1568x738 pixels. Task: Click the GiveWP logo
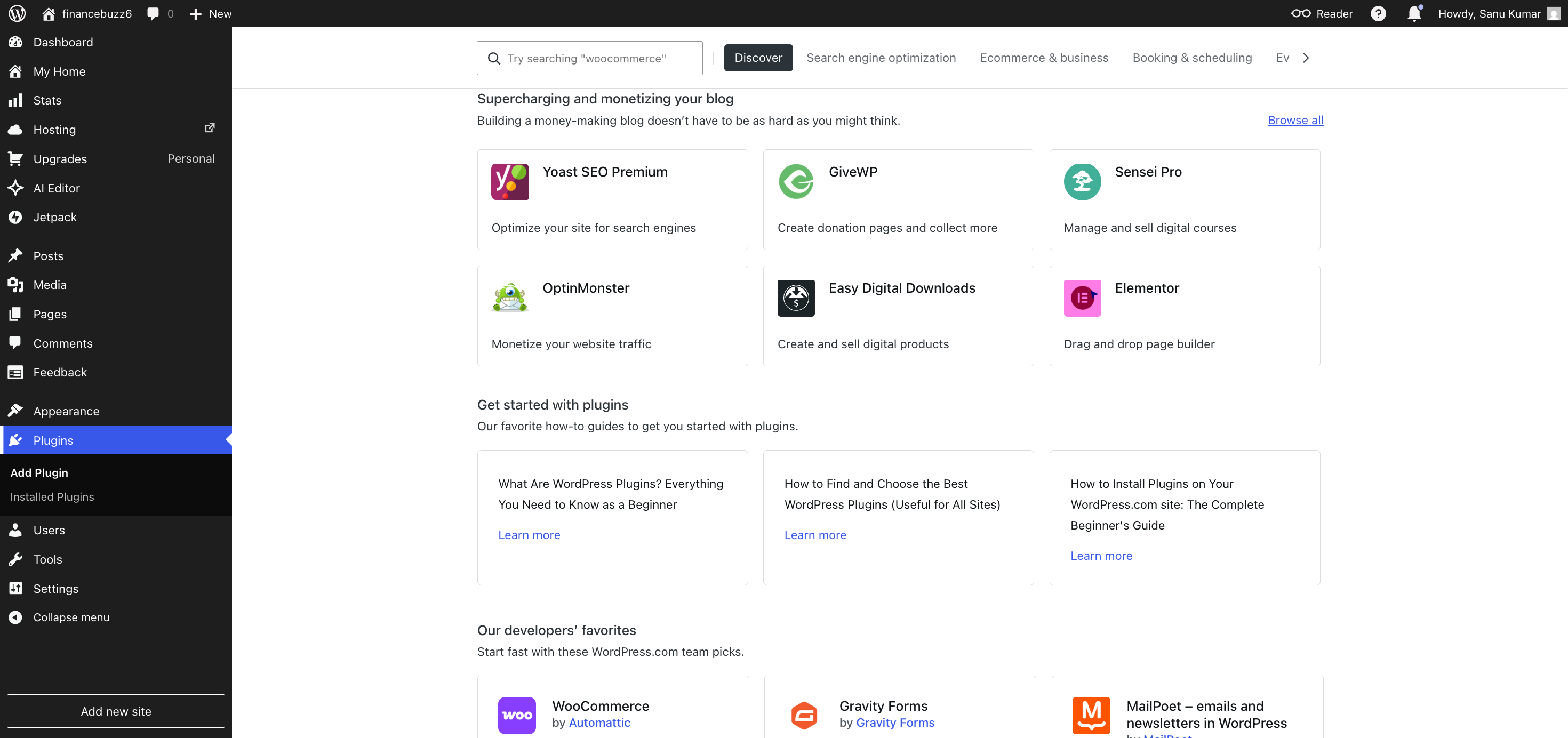(796, 182)
